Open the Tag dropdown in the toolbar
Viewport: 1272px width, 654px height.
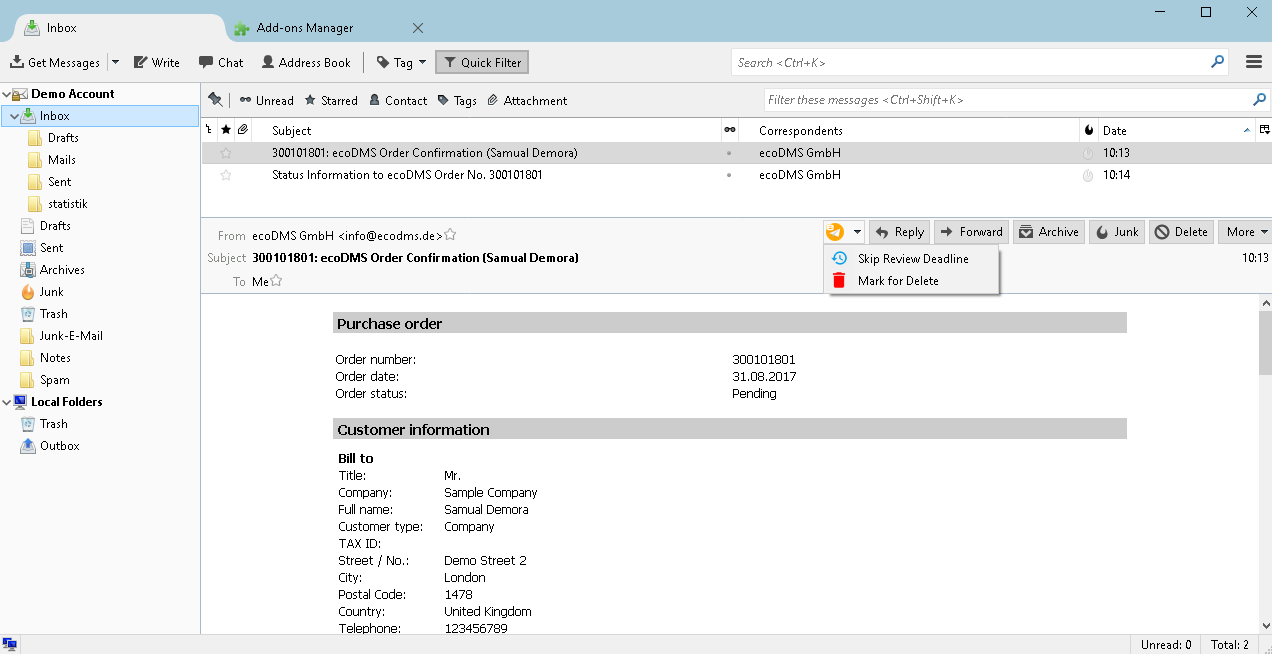(402, 62)
